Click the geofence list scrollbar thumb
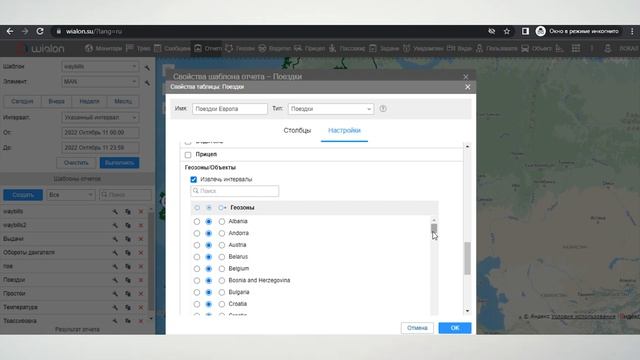This screenshot has height=360, width=640. coord(434,229)
